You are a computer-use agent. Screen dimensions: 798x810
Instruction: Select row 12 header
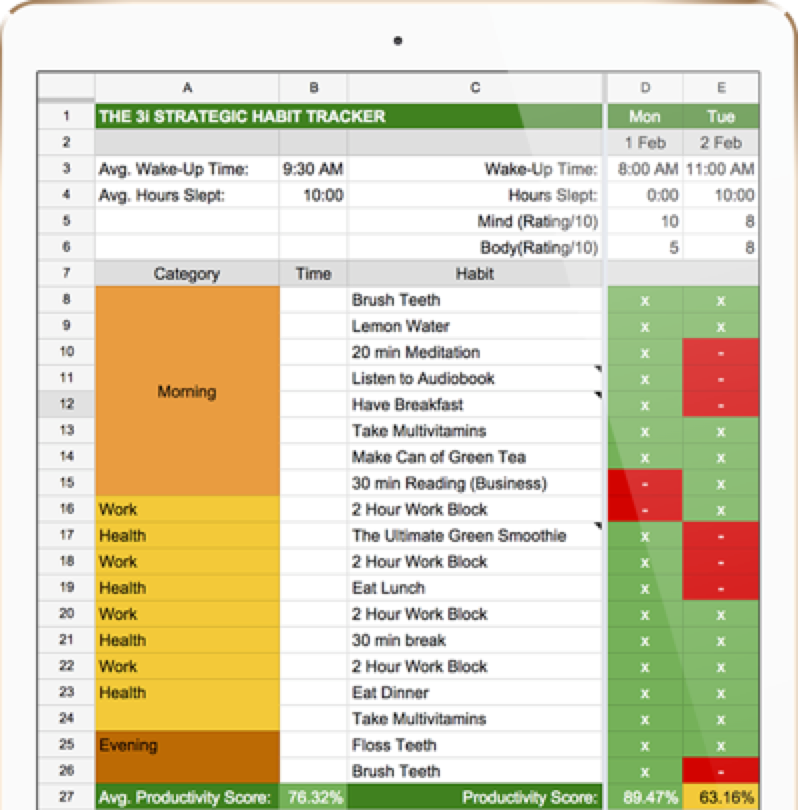click(66, 404)
